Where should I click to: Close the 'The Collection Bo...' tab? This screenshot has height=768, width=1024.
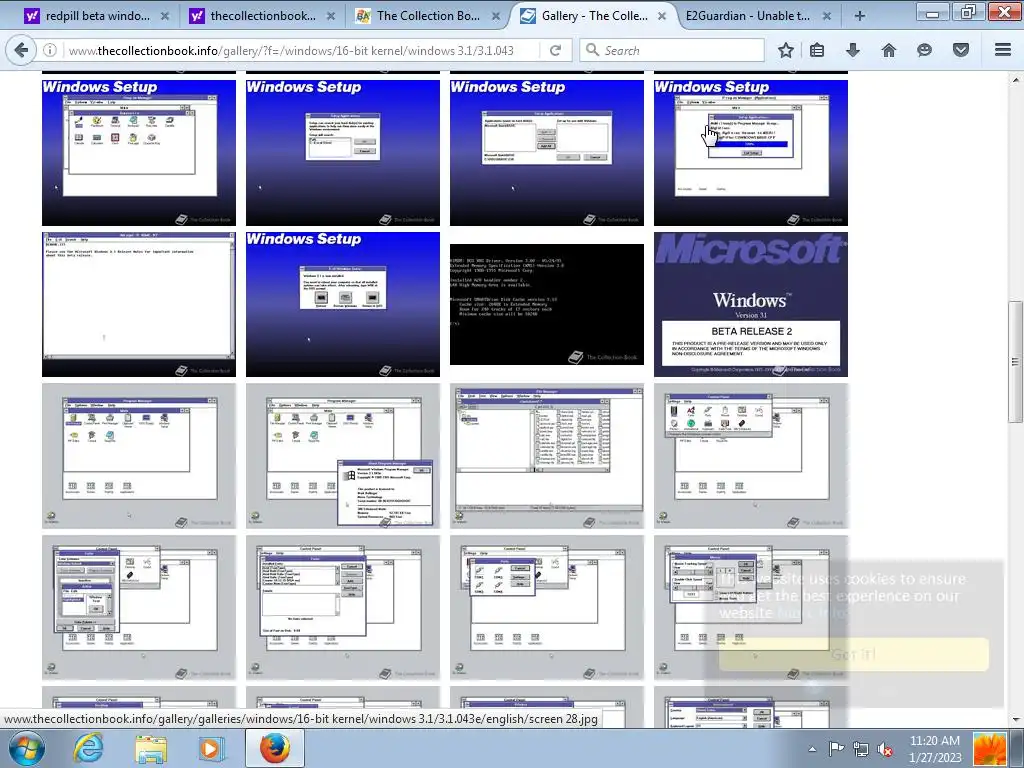(x=496, y=16)
